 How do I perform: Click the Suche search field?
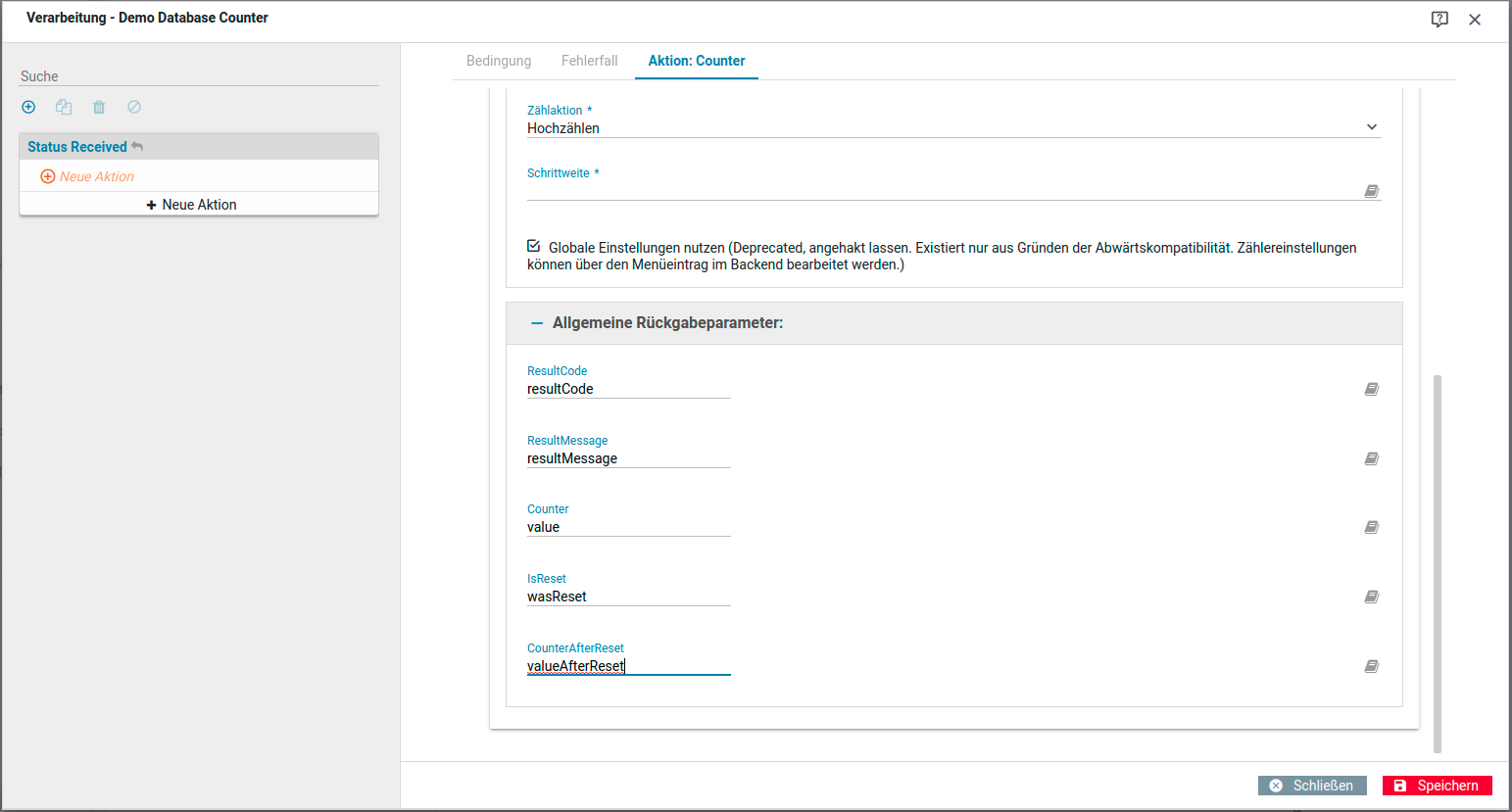pos(198,76)
